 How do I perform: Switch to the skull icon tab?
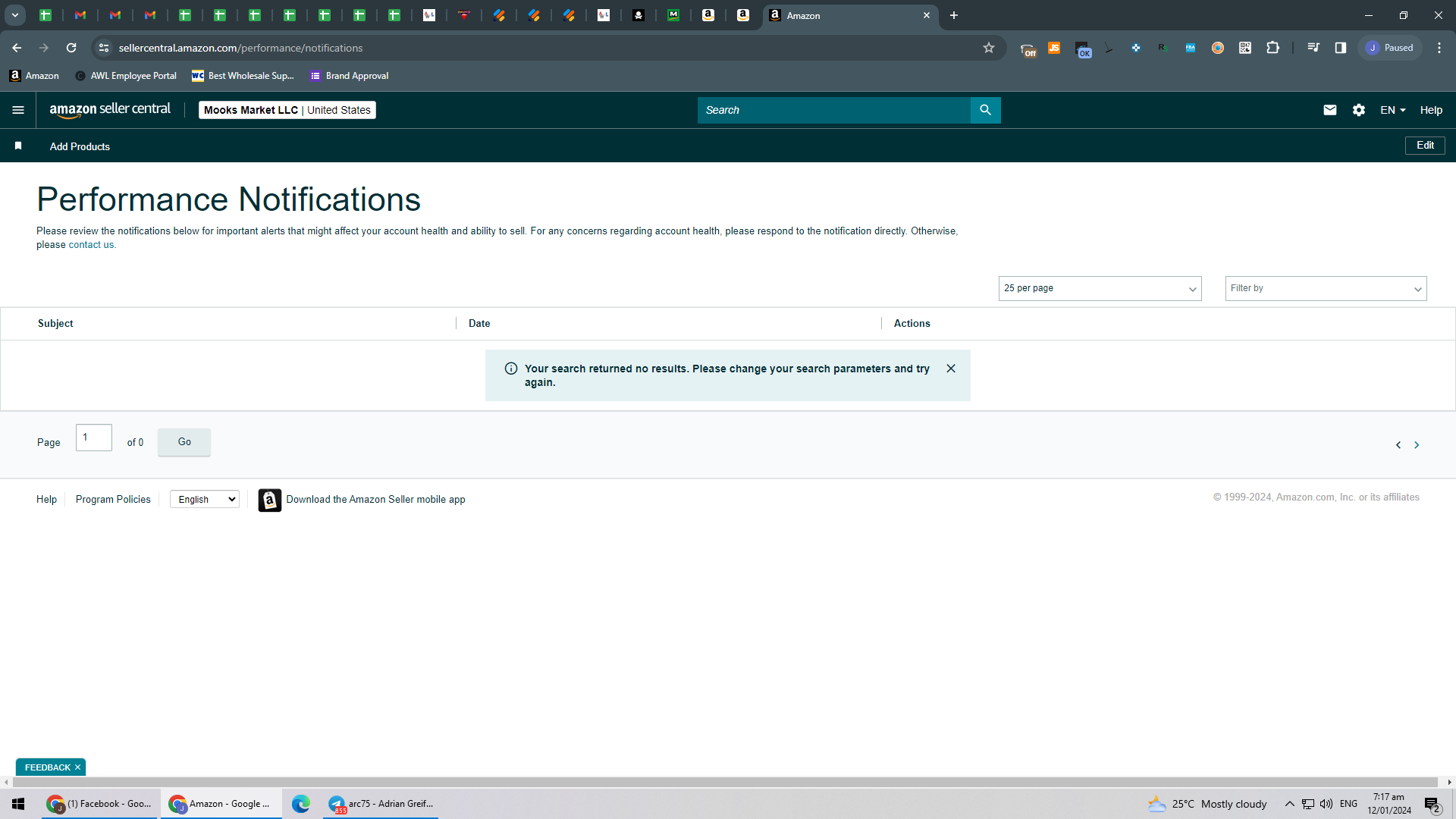tap(639, 15)
